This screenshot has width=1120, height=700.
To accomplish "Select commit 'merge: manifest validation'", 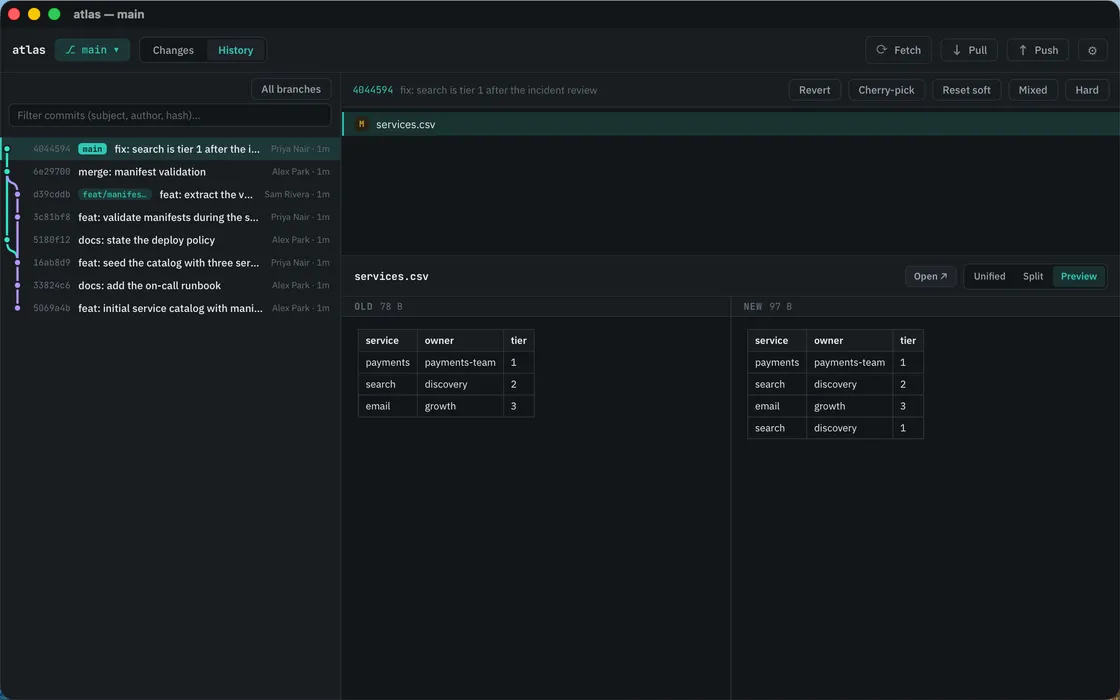I will [170, 171].
